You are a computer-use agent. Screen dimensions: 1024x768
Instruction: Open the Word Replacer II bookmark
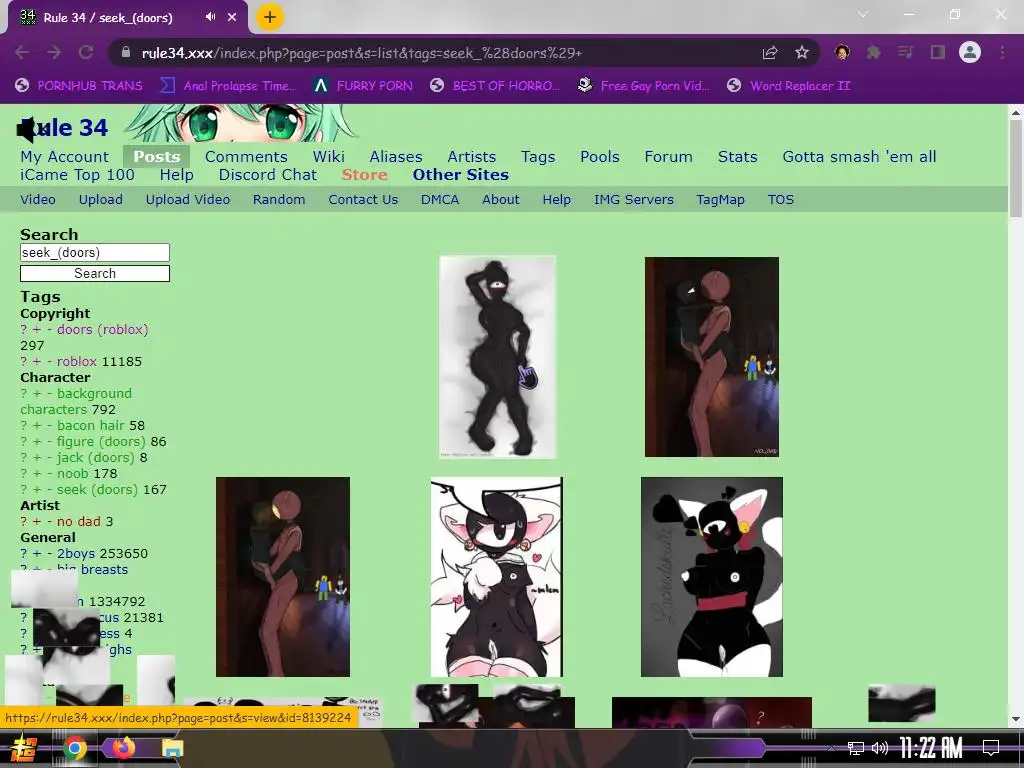(789, 86)
